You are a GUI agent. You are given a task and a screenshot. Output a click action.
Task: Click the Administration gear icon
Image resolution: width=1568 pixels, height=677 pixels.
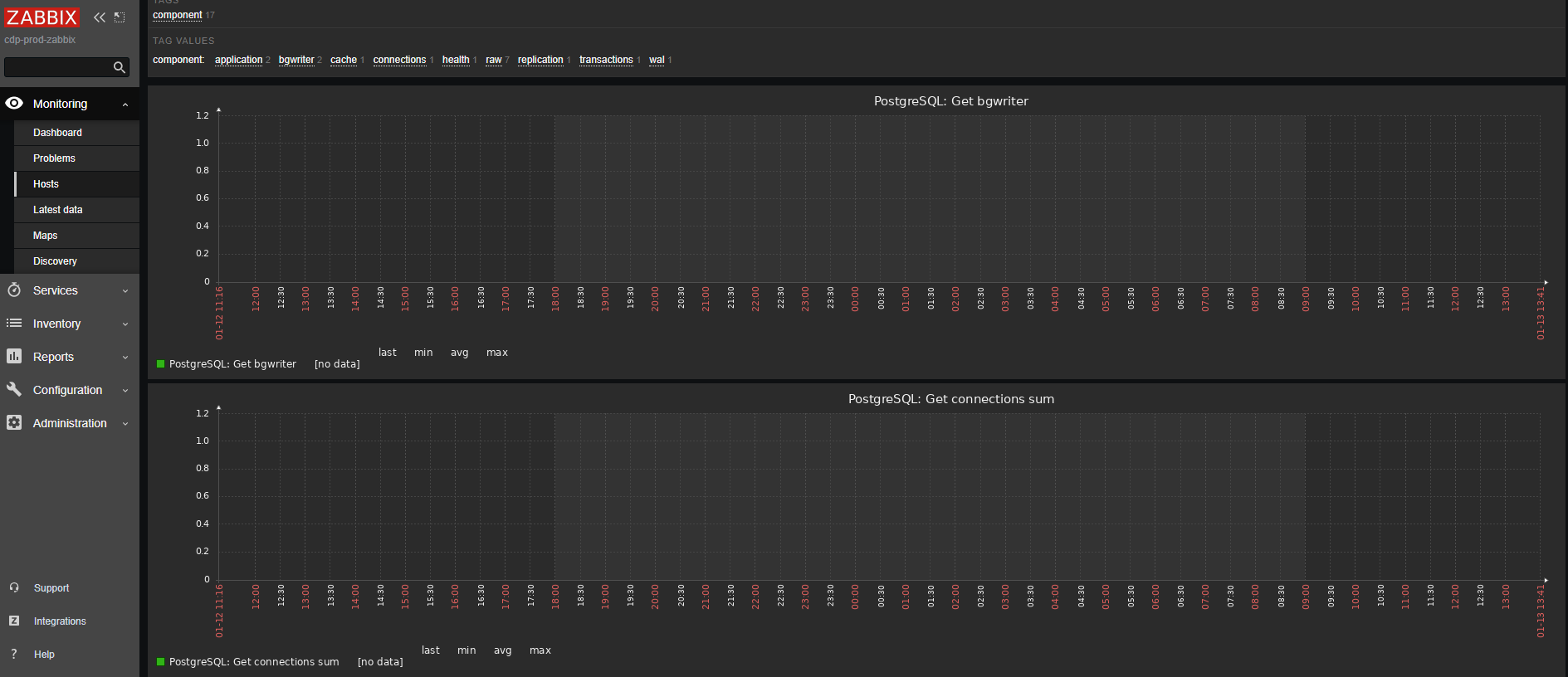14,423
